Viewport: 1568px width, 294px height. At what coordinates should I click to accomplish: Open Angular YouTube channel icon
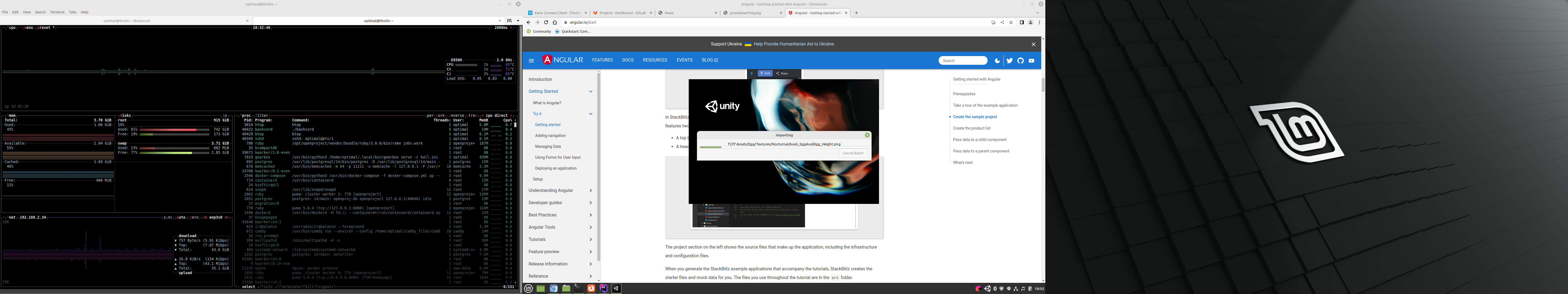click(x=1031, y=61)
